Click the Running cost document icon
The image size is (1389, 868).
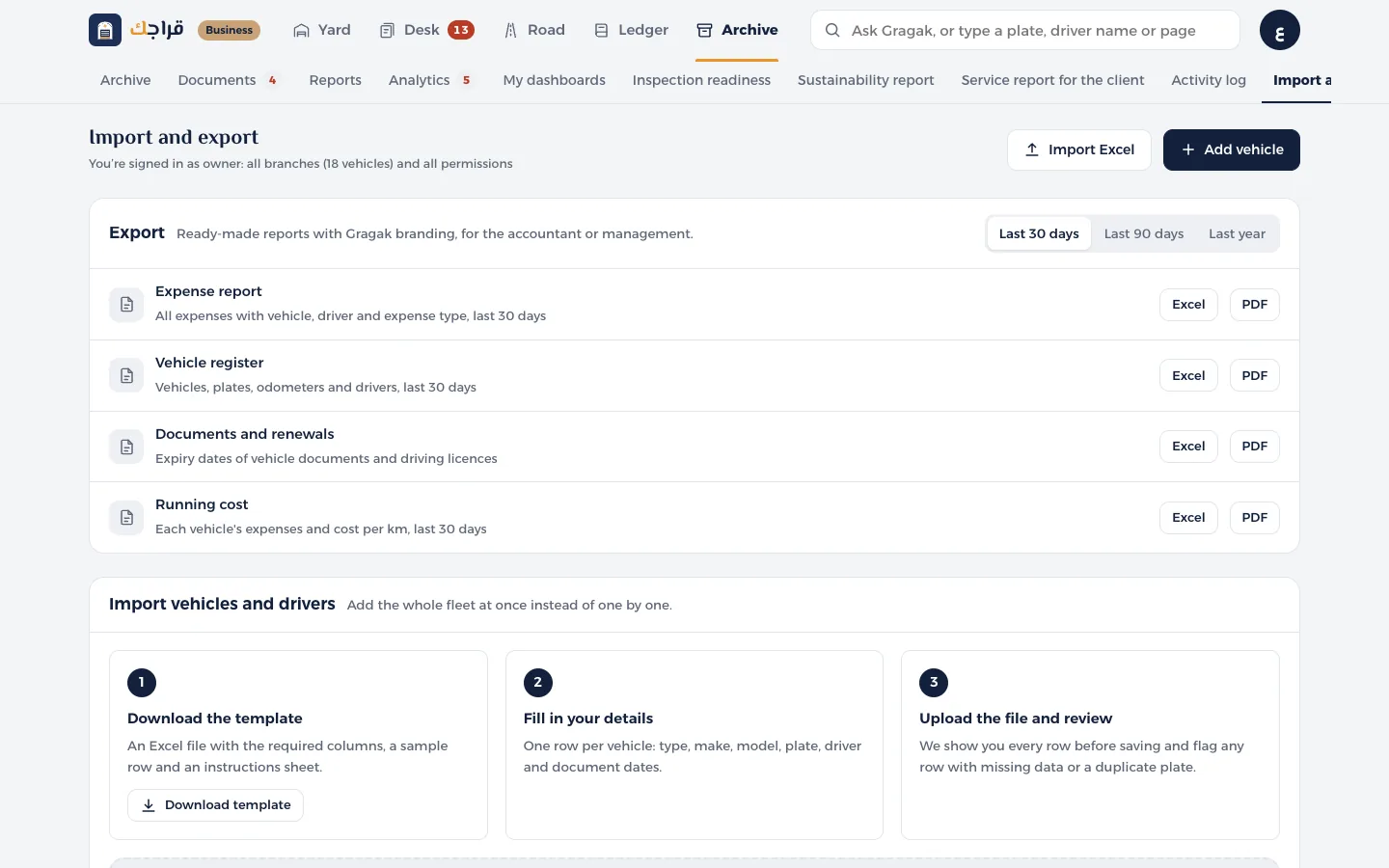(126, 518)
